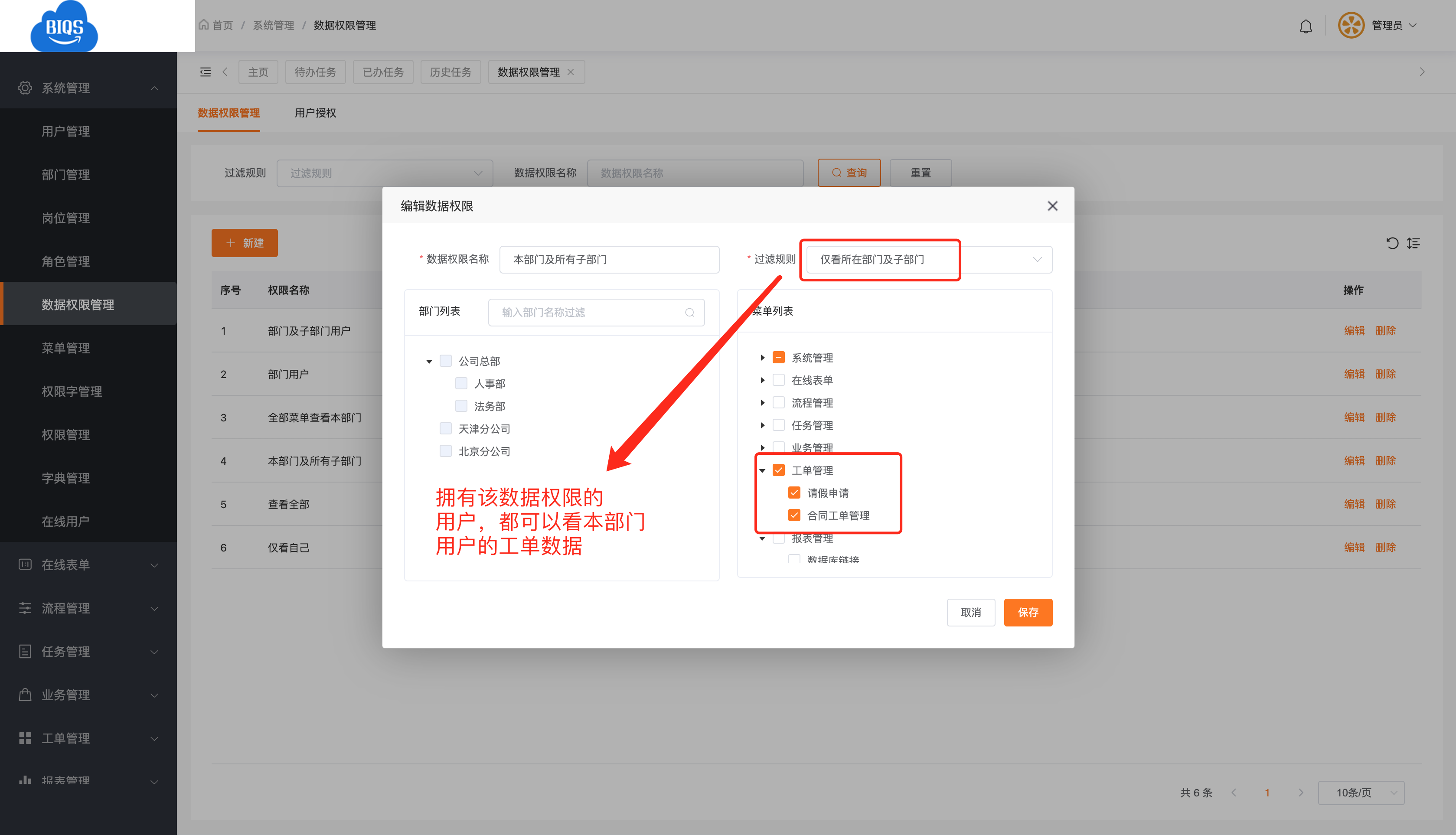The height and width of the screenshot is (835, 1456).
Task: Check the 天津分公司 checkbox
Action: coord(446,428)
